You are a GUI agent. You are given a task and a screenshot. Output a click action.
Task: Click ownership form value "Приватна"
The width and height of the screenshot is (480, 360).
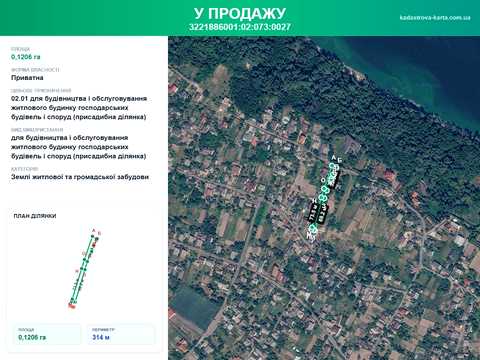pos(27,78)
